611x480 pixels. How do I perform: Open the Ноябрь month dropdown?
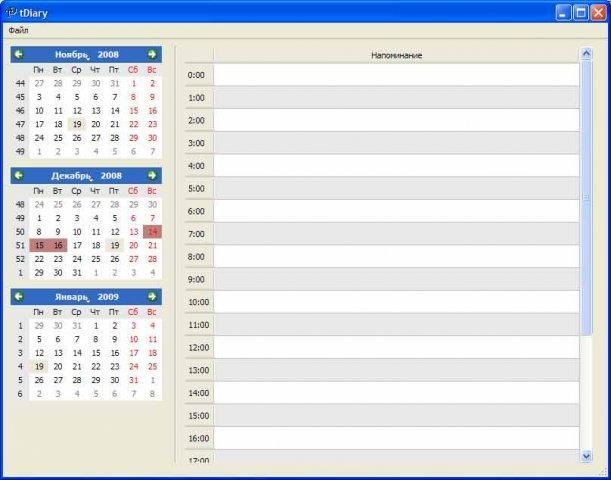[x=72, y=55]
